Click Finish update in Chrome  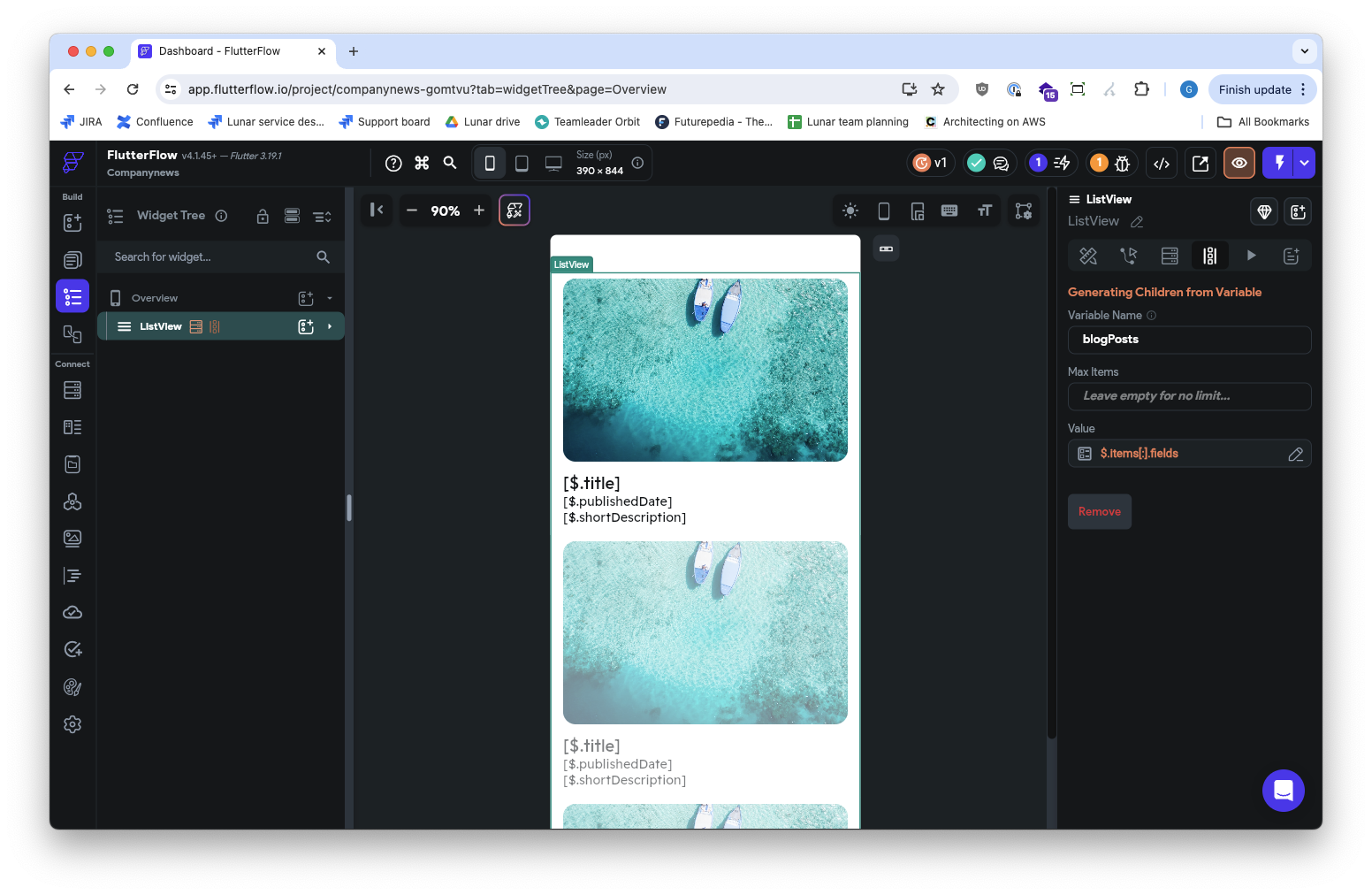point(1254,89)
